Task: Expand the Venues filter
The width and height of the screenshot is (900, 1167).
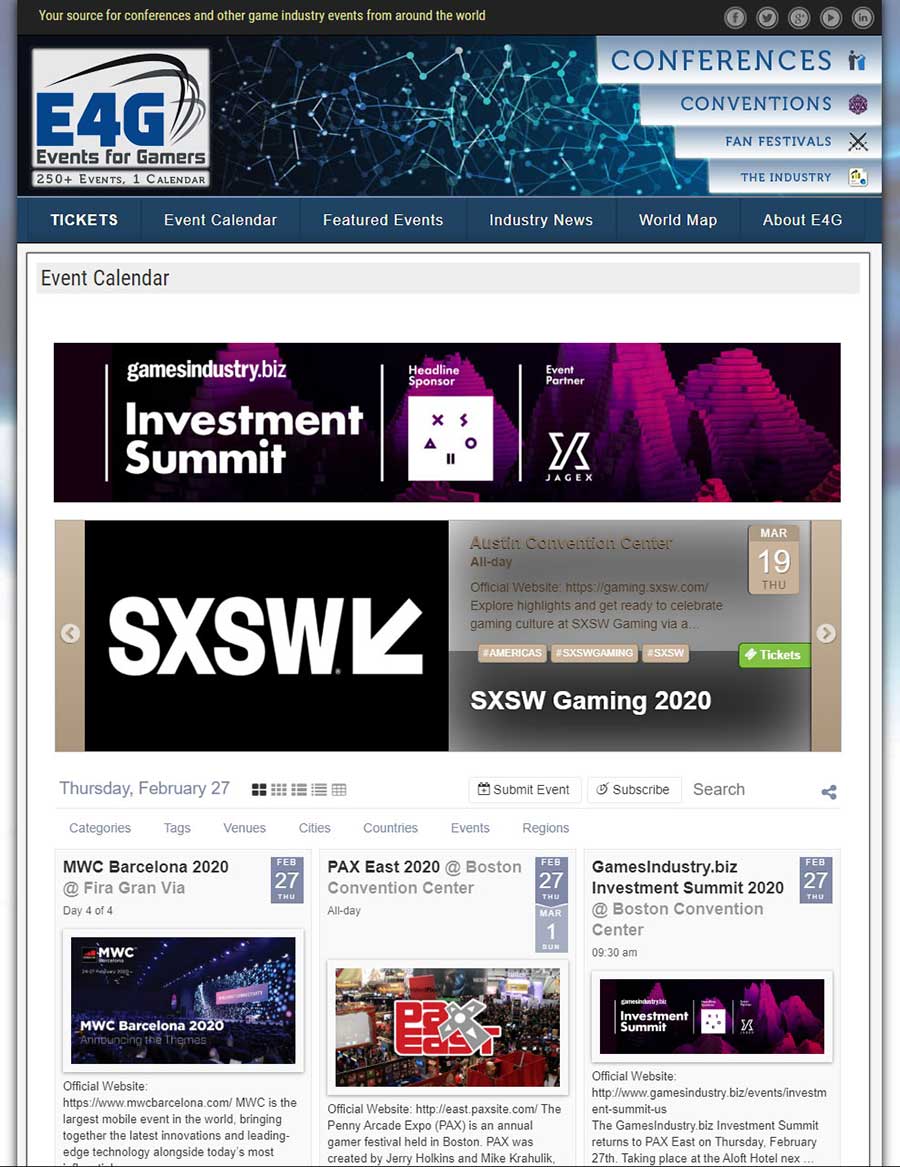Action: click(x=244, y=828)
